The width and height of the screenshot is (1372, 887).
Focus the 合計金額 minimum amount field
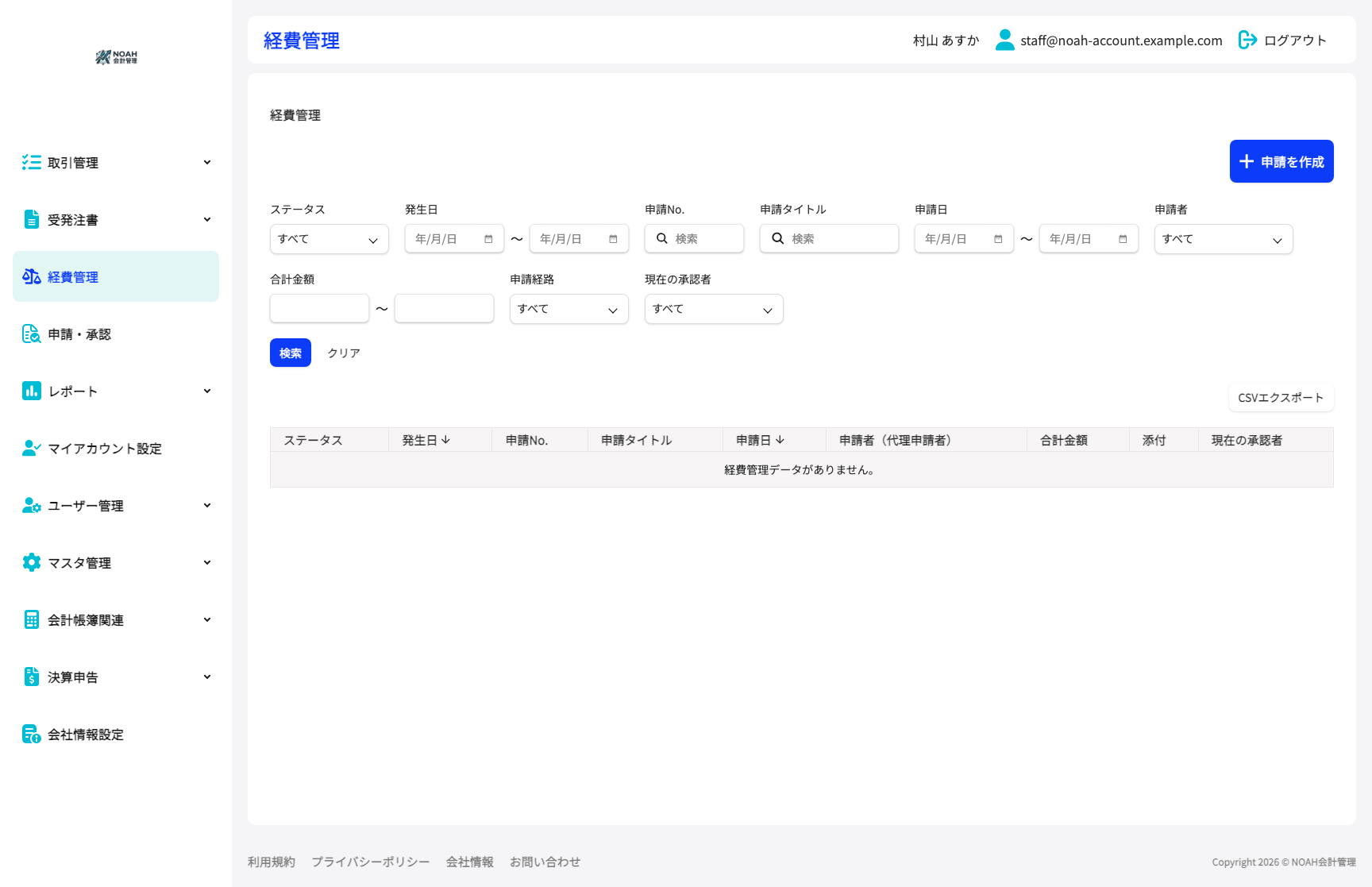pos(319,308)
